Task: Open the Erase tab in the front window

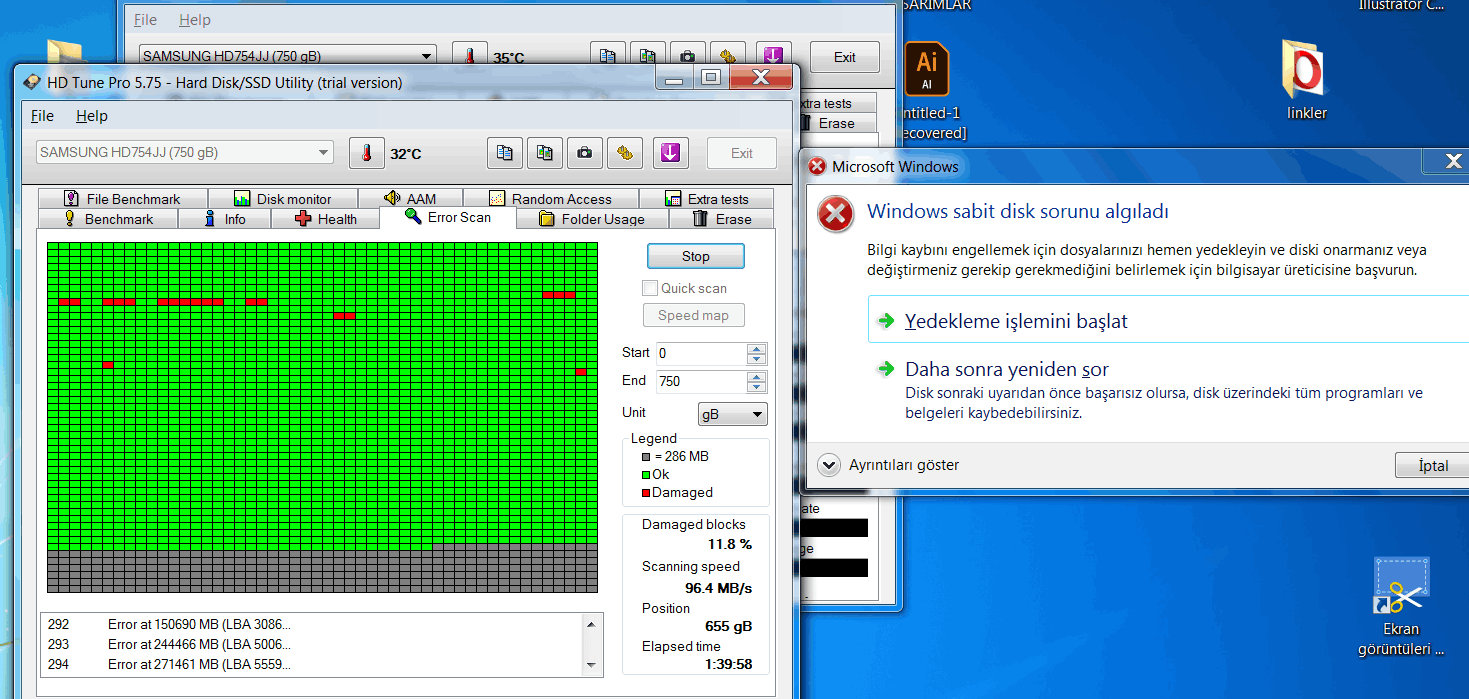Action: click(x=721, y=219)
